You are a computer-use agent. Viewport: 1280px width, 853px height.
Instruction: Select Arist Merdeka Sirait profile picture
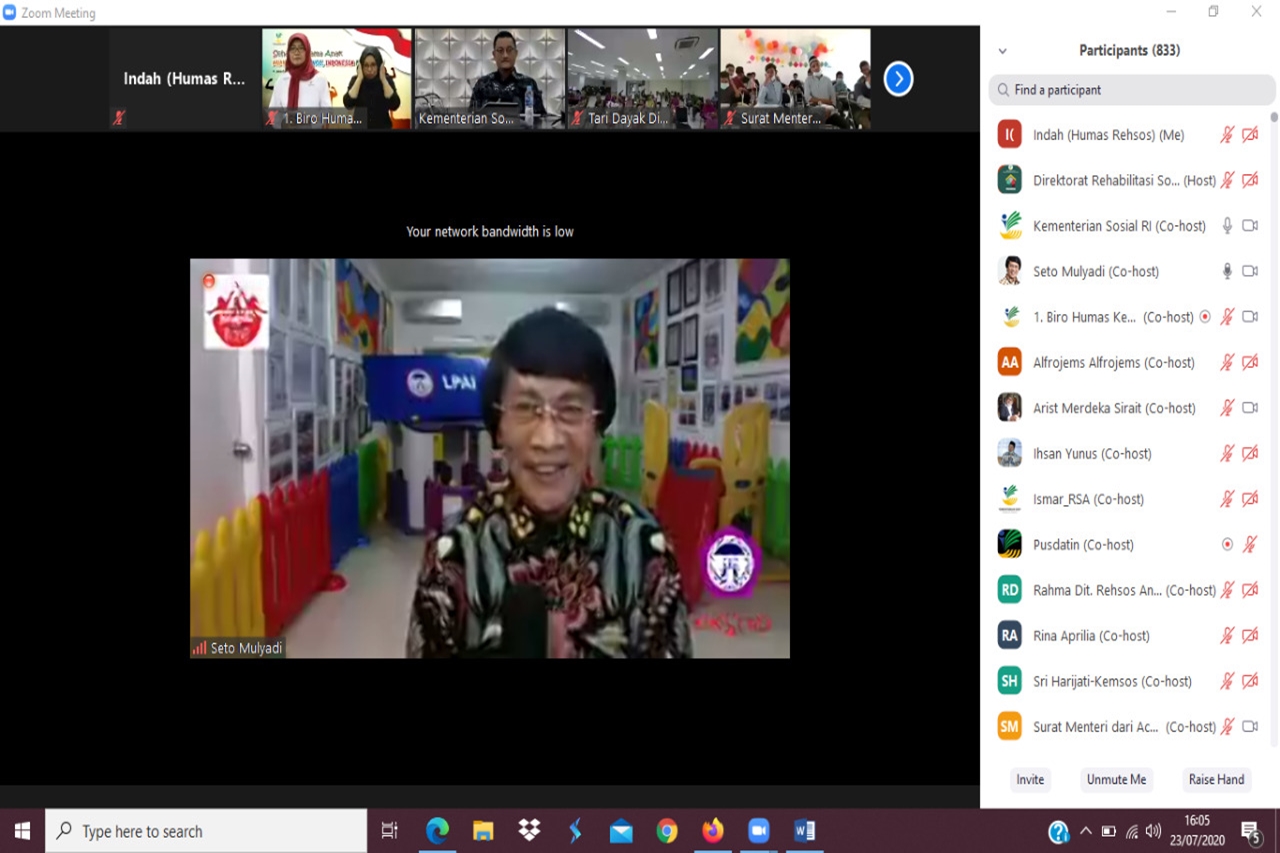click(x=1010, y=407)
